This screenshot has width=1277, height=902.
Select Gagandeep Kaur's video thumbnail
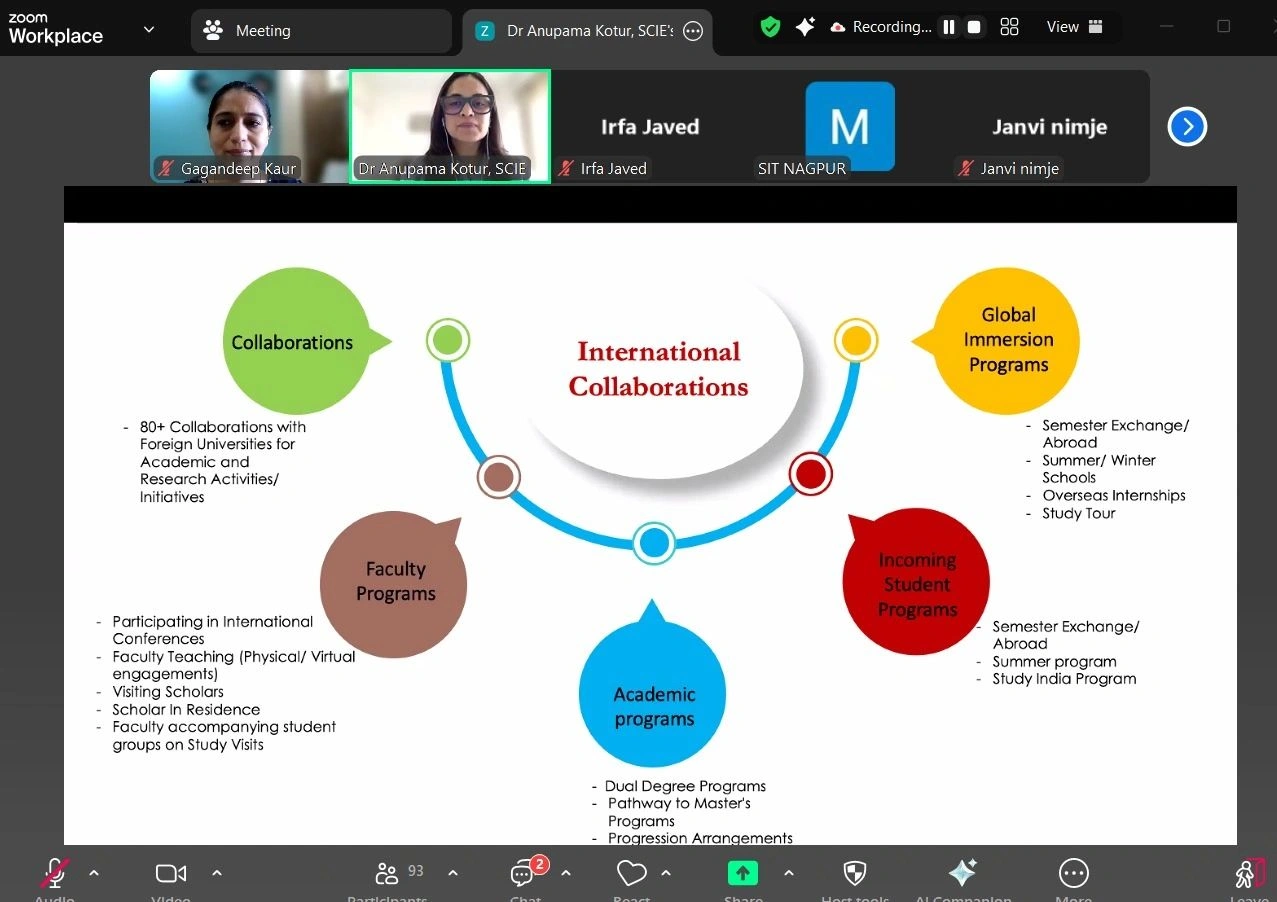pos(249,126)
